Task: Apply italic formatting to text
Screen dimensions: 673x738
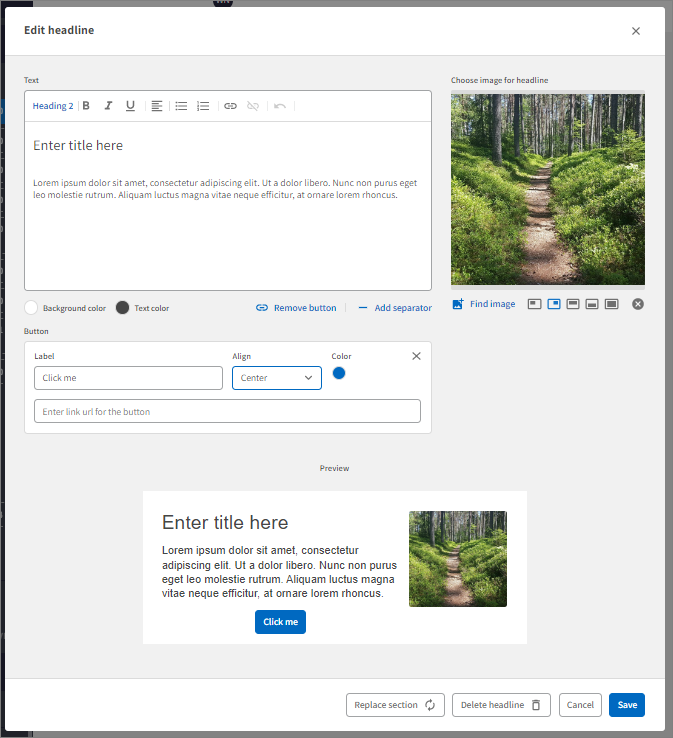Action: click(108, 106)
